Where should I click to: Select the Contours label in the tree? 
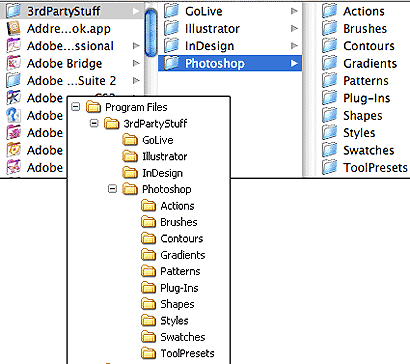click(182, 239)
